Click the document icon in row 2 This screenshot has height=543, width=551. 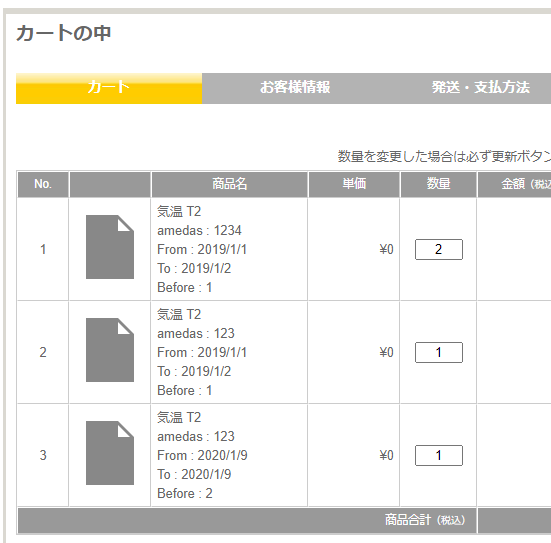click(x=110, y=350)
